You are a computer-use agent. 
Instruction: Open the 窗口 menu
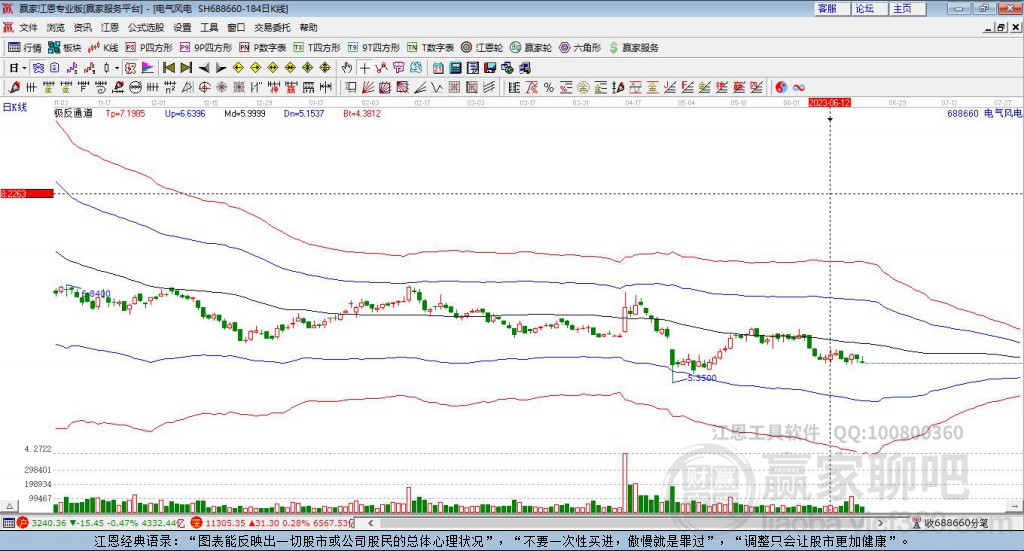pos(236,27)
